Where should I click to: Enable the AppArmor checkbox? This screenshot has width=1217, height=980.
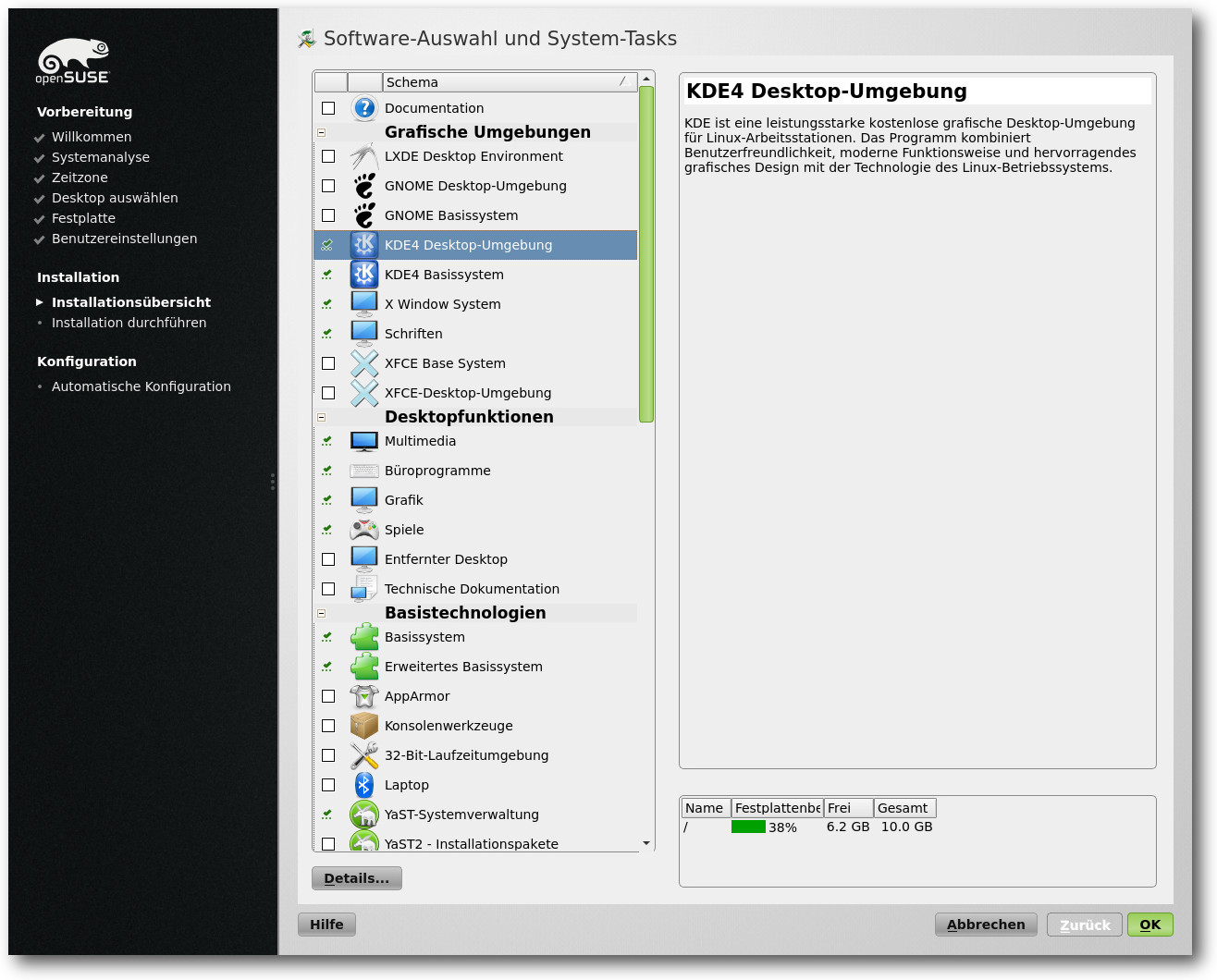(x=328, y=696)
